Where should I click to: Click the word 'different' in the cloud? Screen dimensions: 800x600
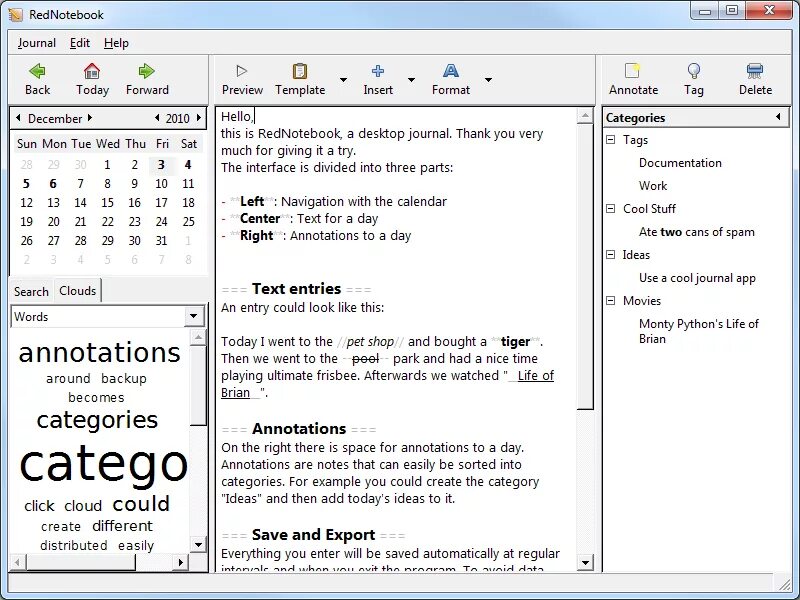pyautogui.click(x=122, y=526)
